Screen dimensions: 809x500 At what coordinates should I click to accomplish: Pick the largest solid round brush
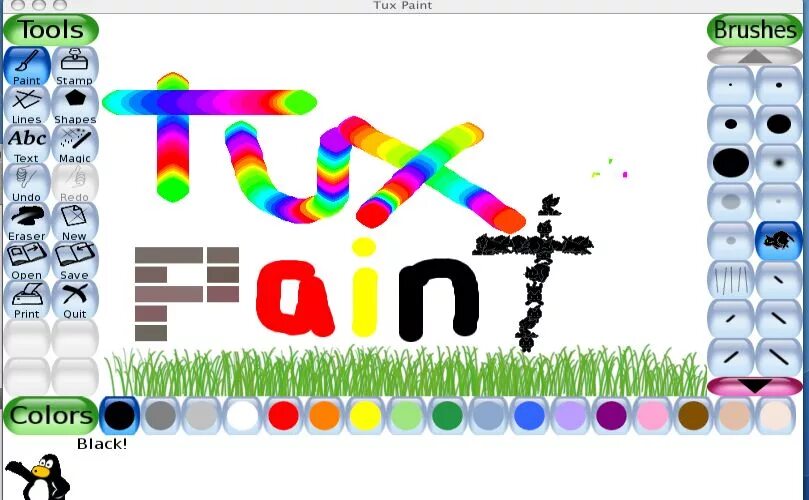[731, 163]
